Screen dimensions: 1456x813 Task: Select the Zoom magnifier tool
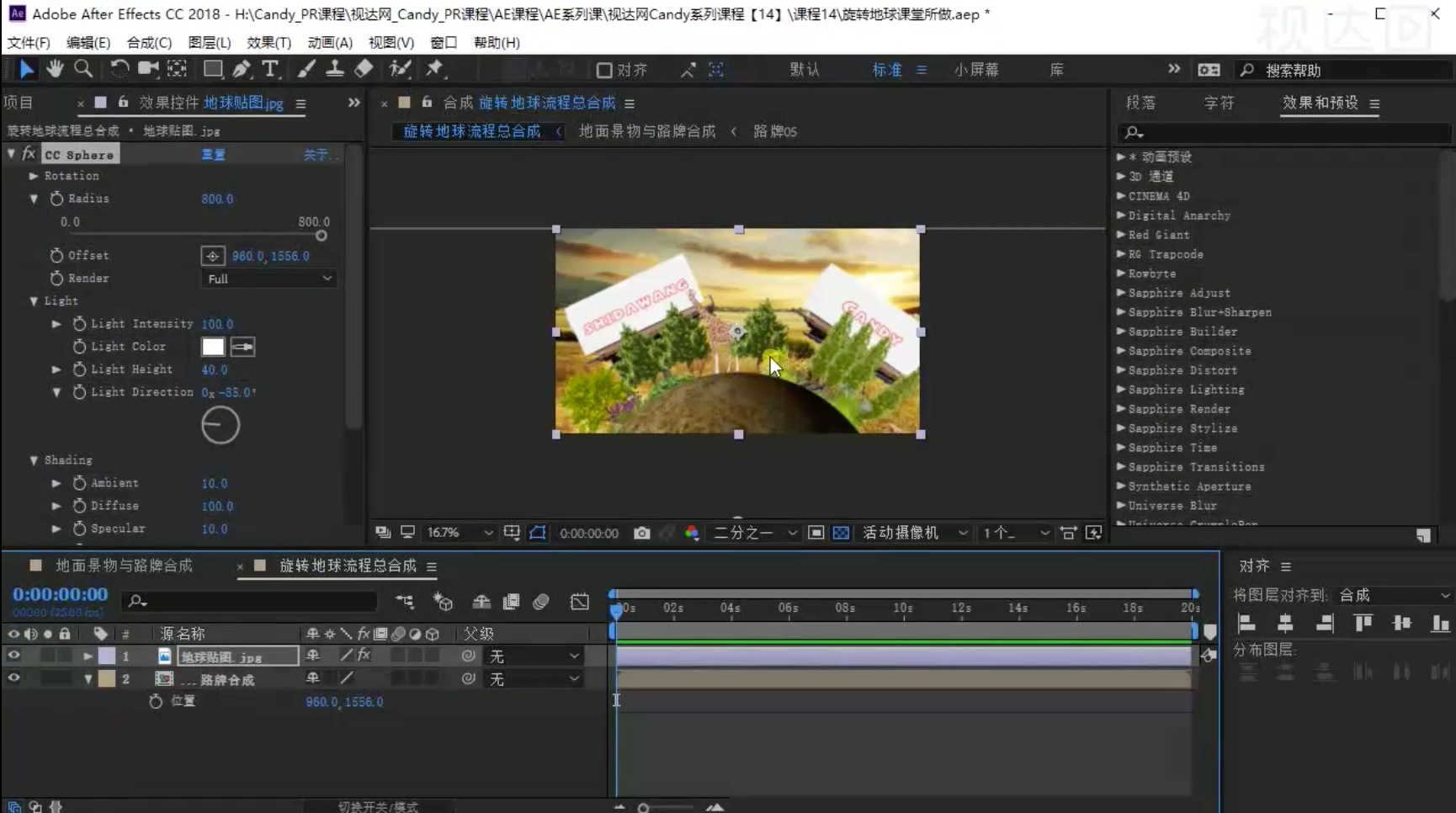tap(83, 69)
